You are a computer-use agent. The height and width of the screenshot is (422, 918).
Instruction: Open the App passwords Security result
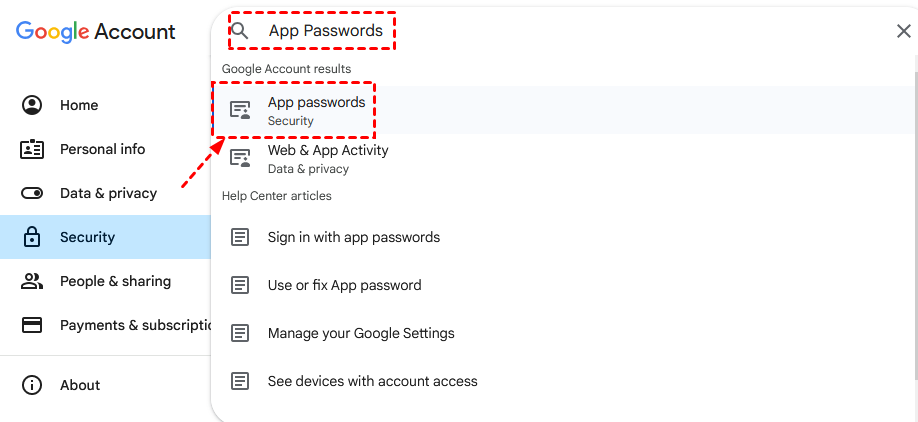[316, 110]
